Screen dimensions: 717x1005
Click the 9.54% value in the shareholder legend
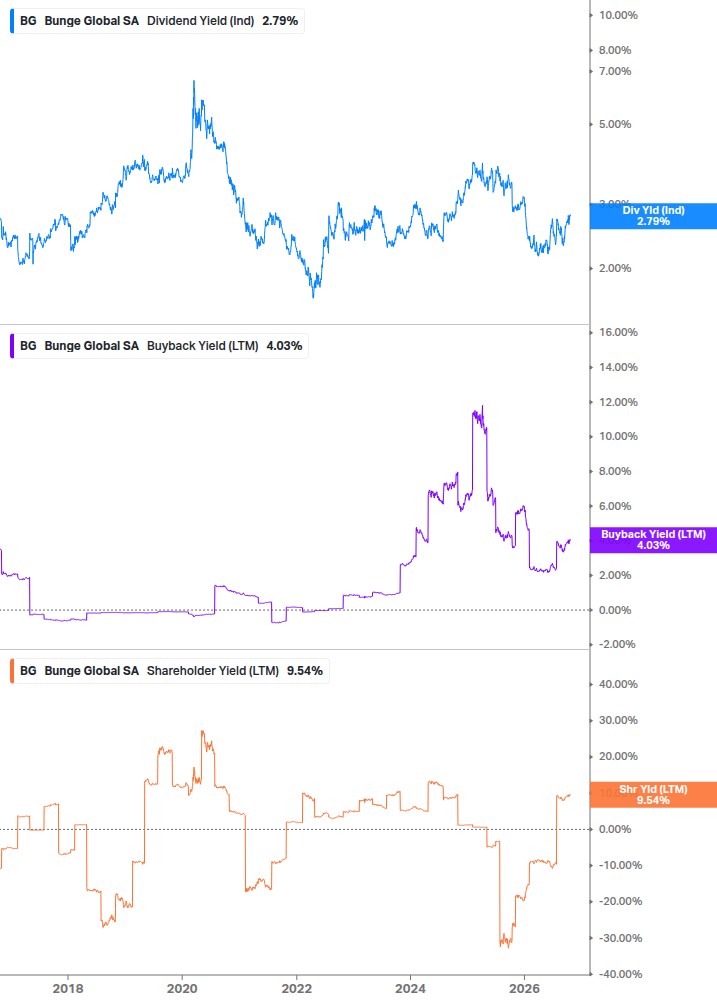click(304, 670)
